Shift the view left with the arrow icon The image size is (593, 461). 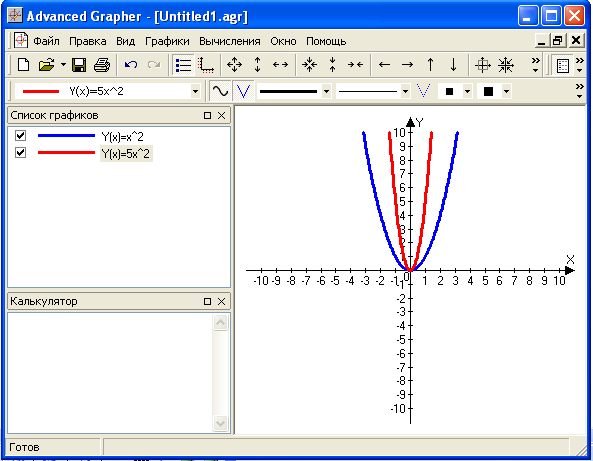click(384, 65)
